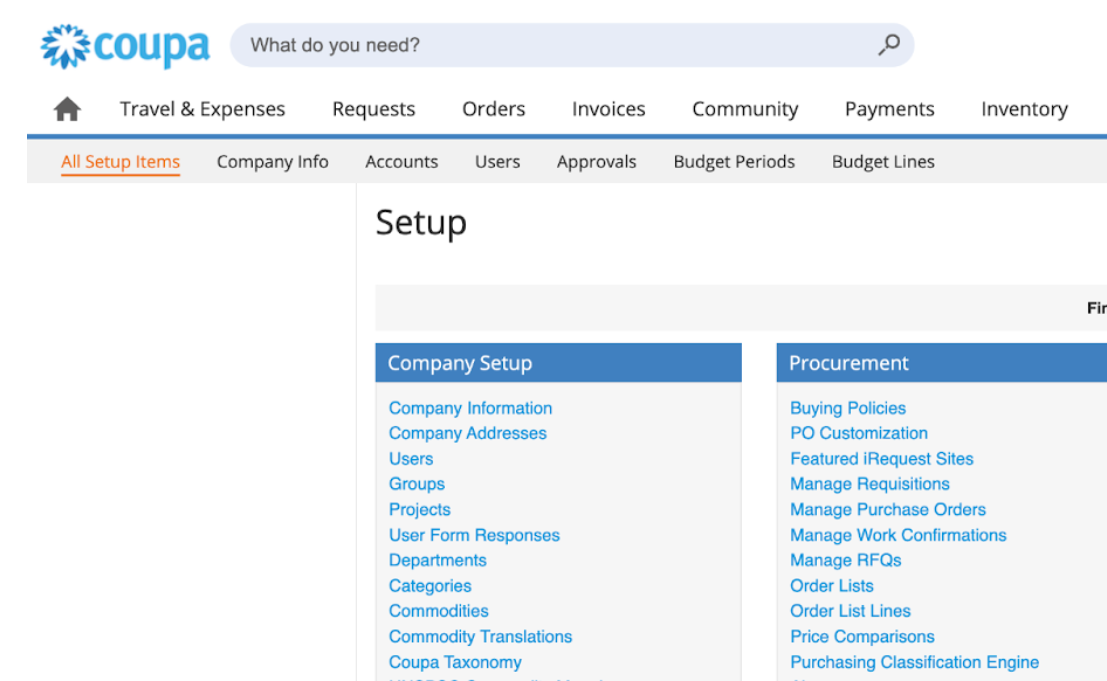Open the Approvals tab
The width and height of the screenshot is (1107, 681).
(x=596, y=162)
